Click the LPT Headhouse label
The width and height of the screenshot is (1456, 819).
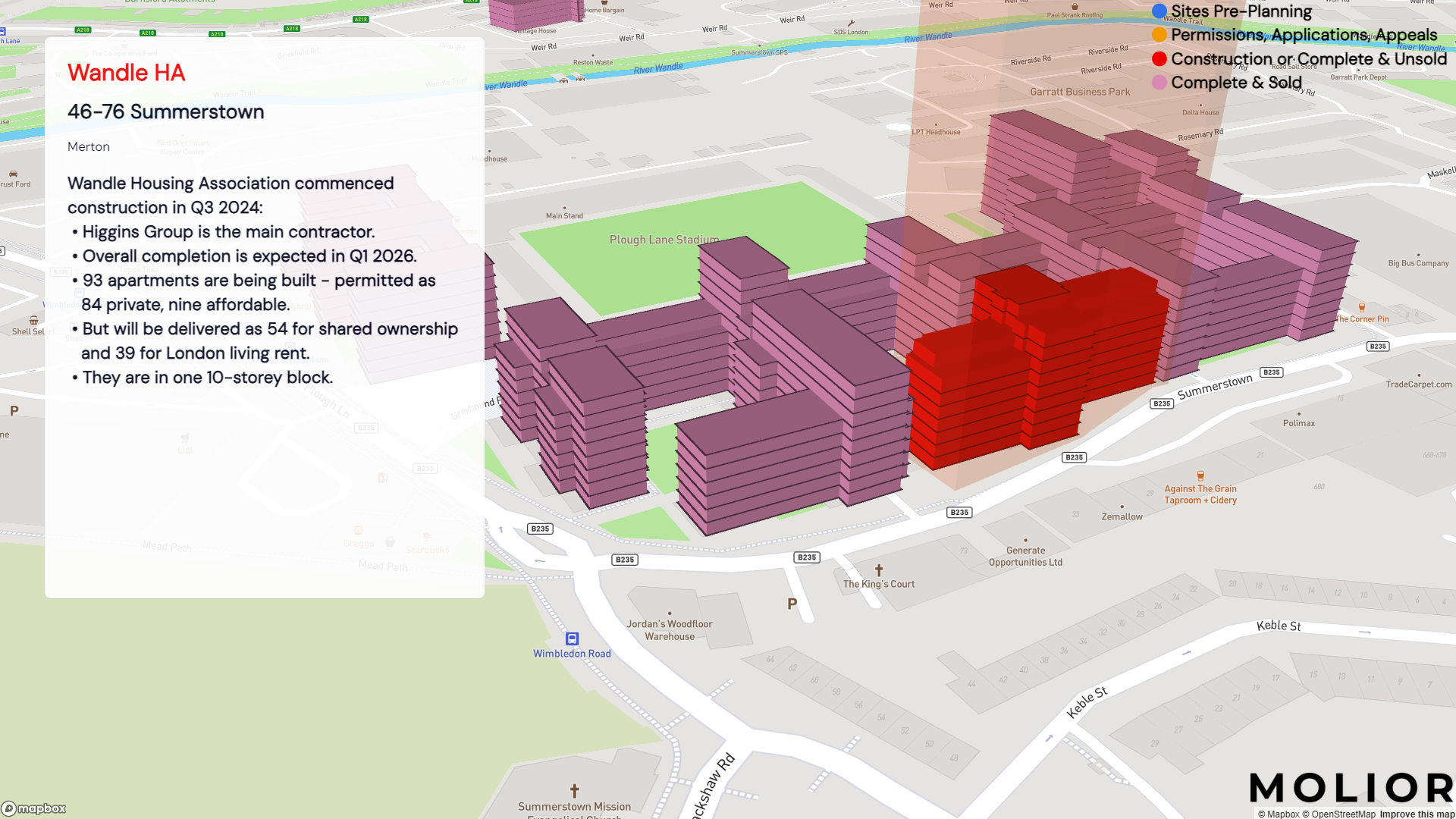point(936,132)
